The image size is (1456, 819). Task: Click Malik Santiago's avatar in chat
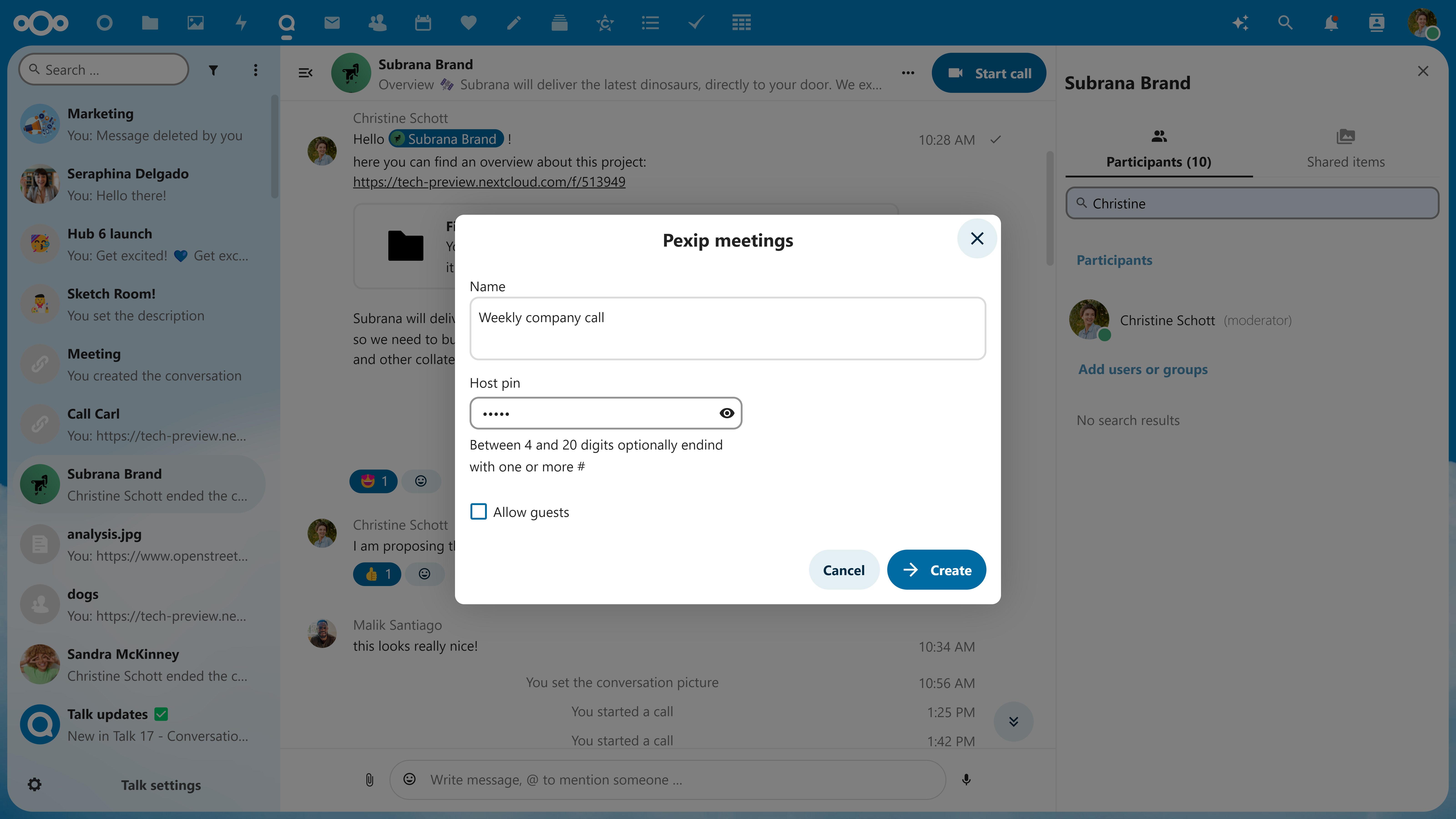coord(322,634)
